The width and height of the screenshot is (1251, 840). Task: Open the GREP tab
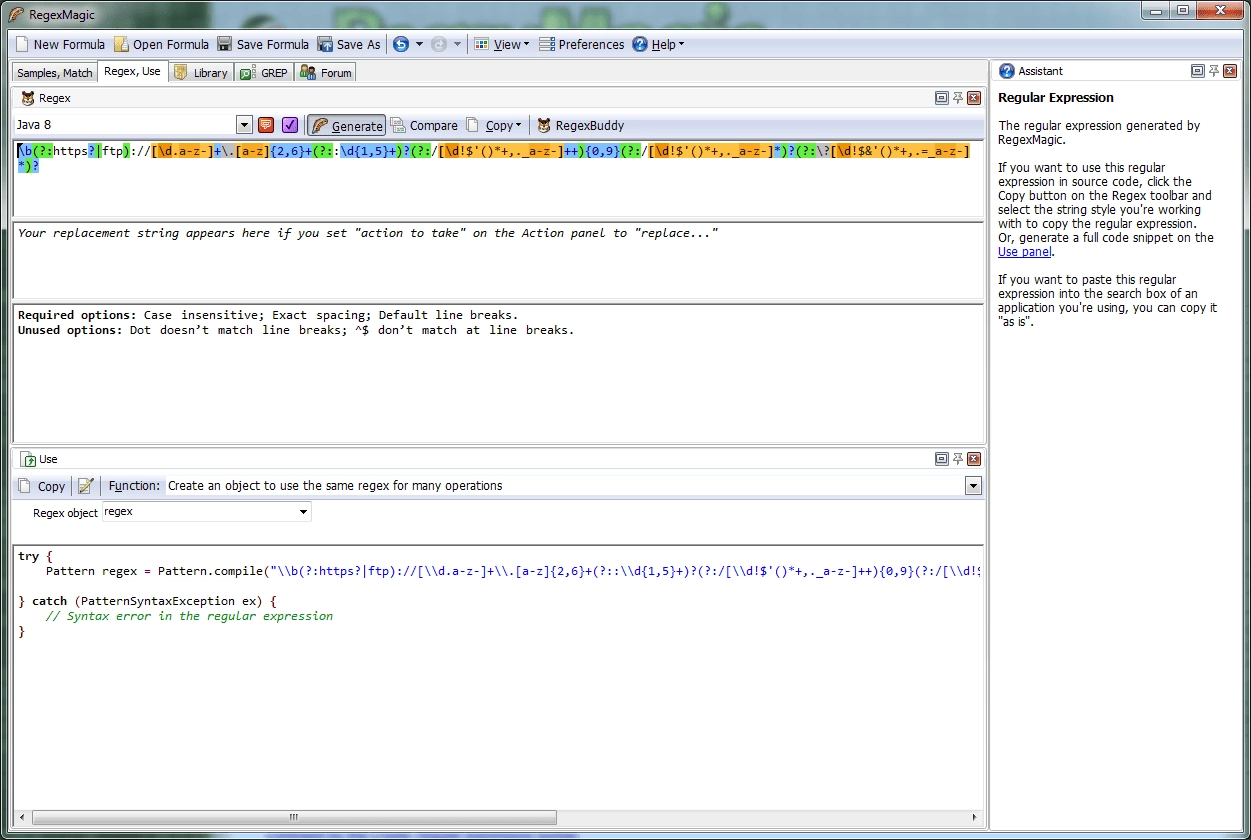264,73
